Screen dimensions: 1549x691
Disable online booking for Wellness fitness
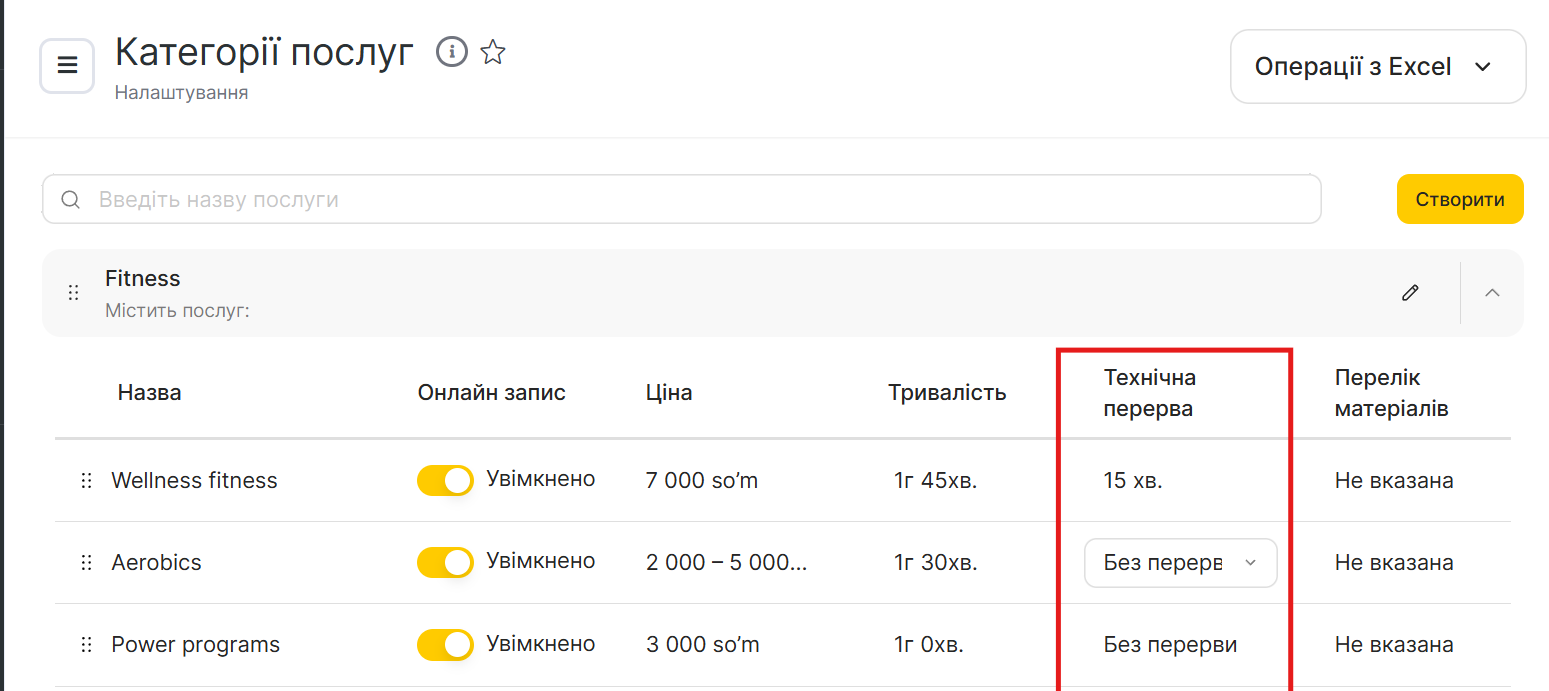[445, 480]
